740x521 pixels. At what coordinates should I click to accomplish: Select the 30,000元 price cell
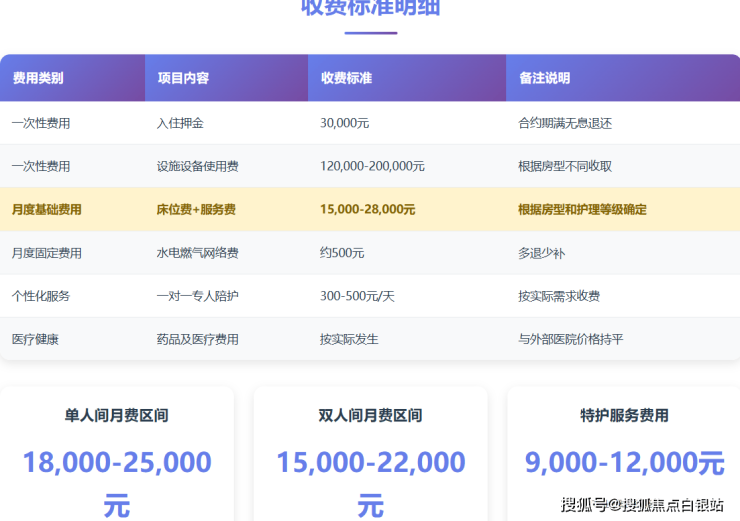pyautogui.click(x=345, y=124)
